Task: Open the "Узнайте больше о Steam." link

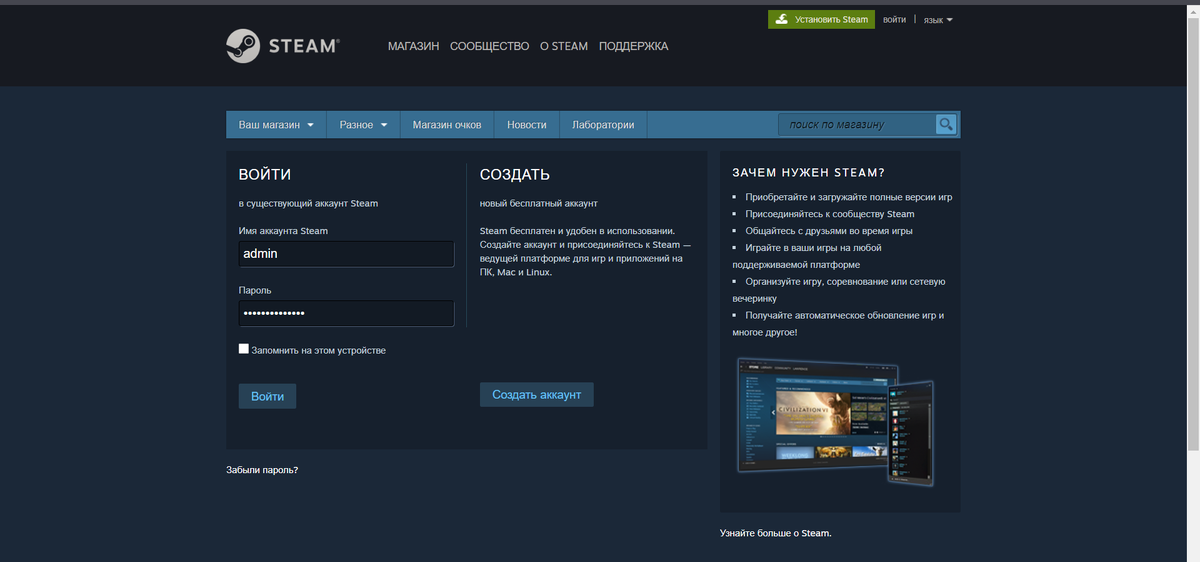Action: click(x=776, y=533)
